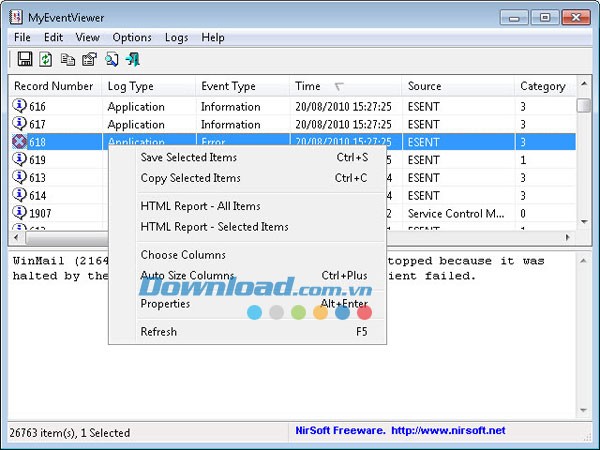
Task: Click Refresh in the context menu
Action: [247, 332]
